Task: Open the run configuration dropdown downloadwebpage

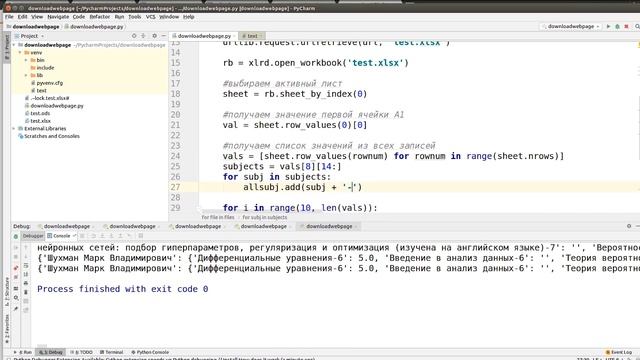Action: pyautogui.click(x=571, y=27)
